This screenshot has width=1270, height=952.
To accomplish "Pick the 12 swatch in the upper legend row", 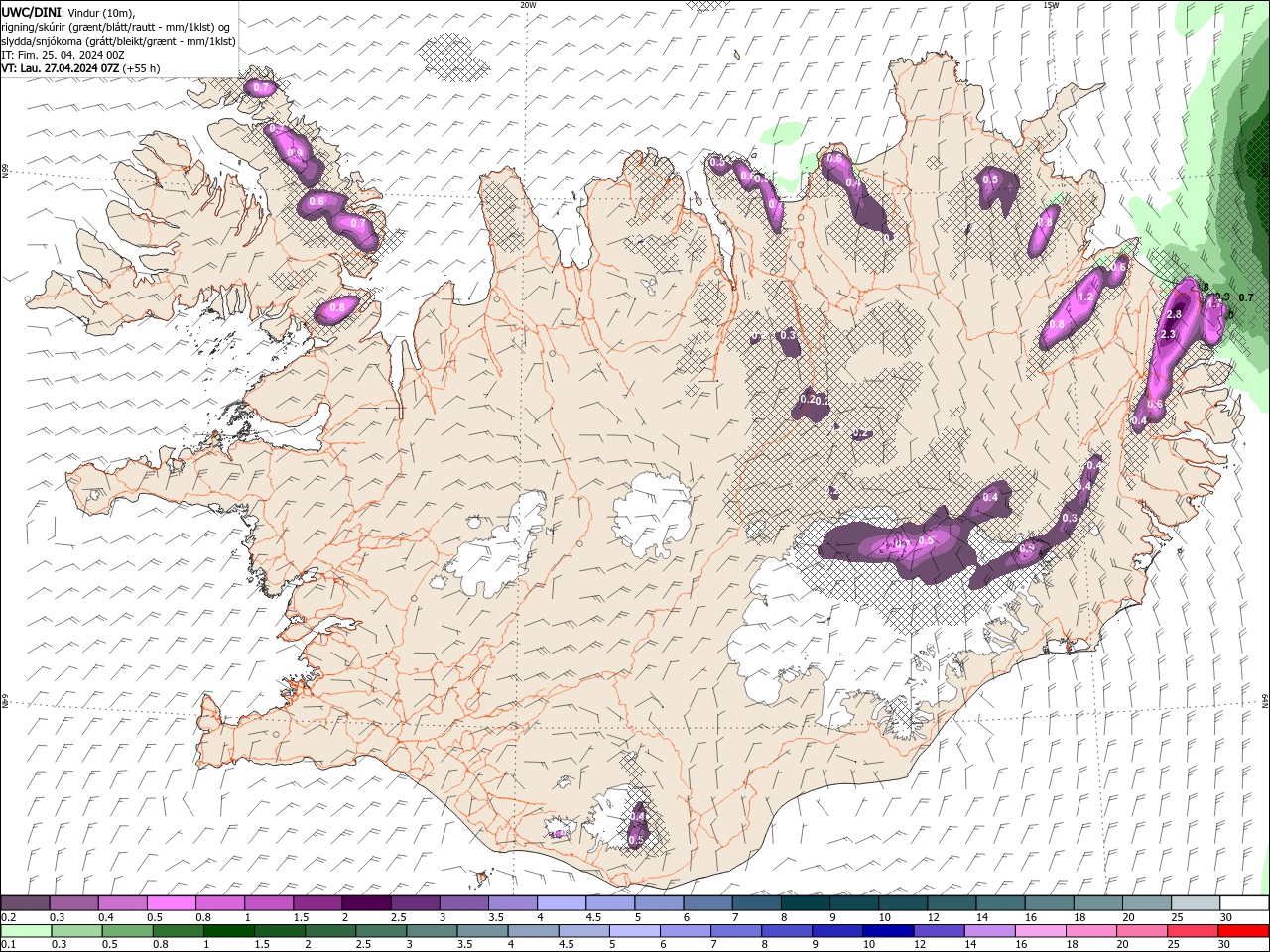I will [x=951, y=903].
